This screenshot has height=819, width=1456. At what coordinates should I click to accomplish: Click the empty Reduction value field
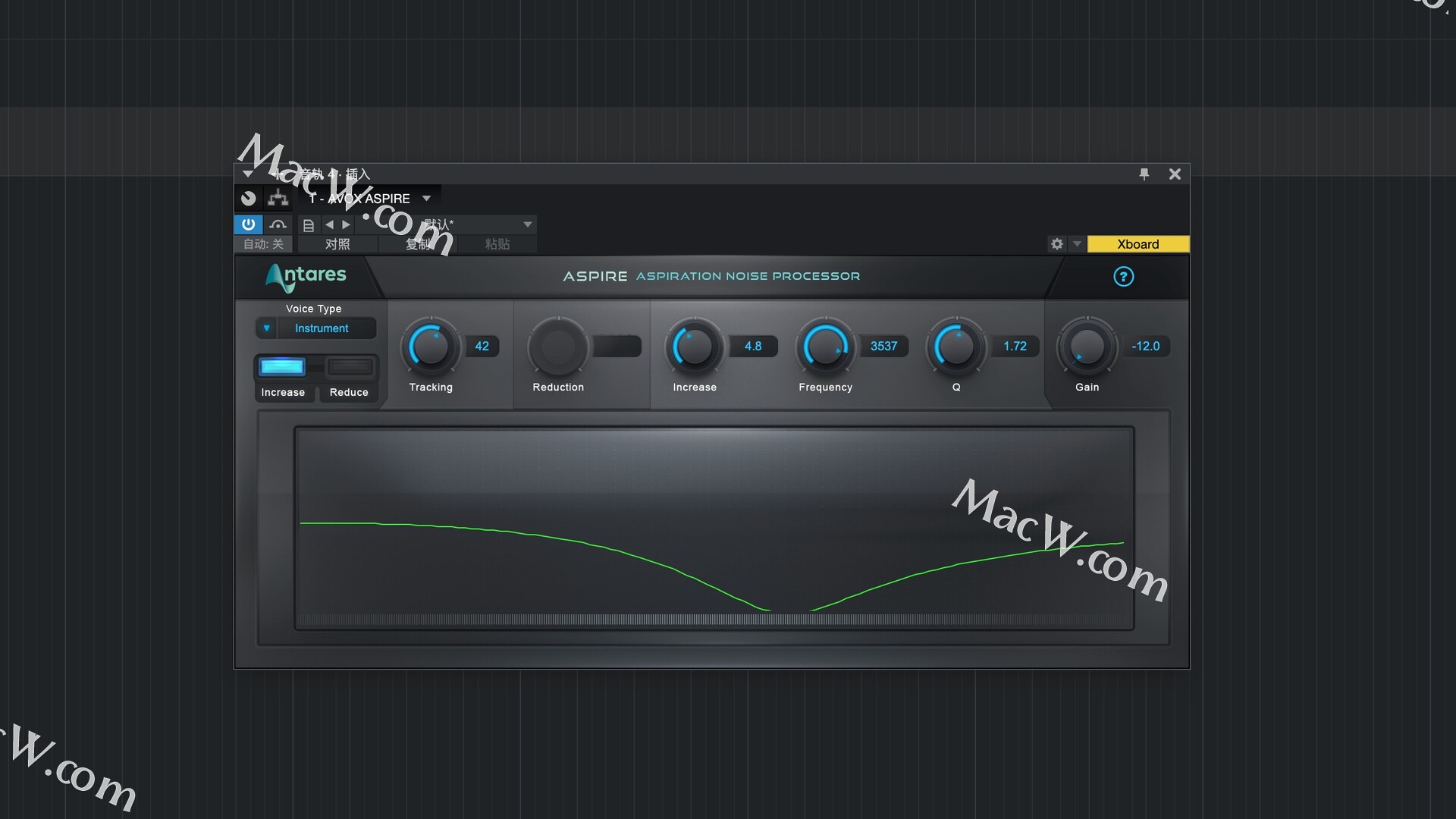point(617,347)
